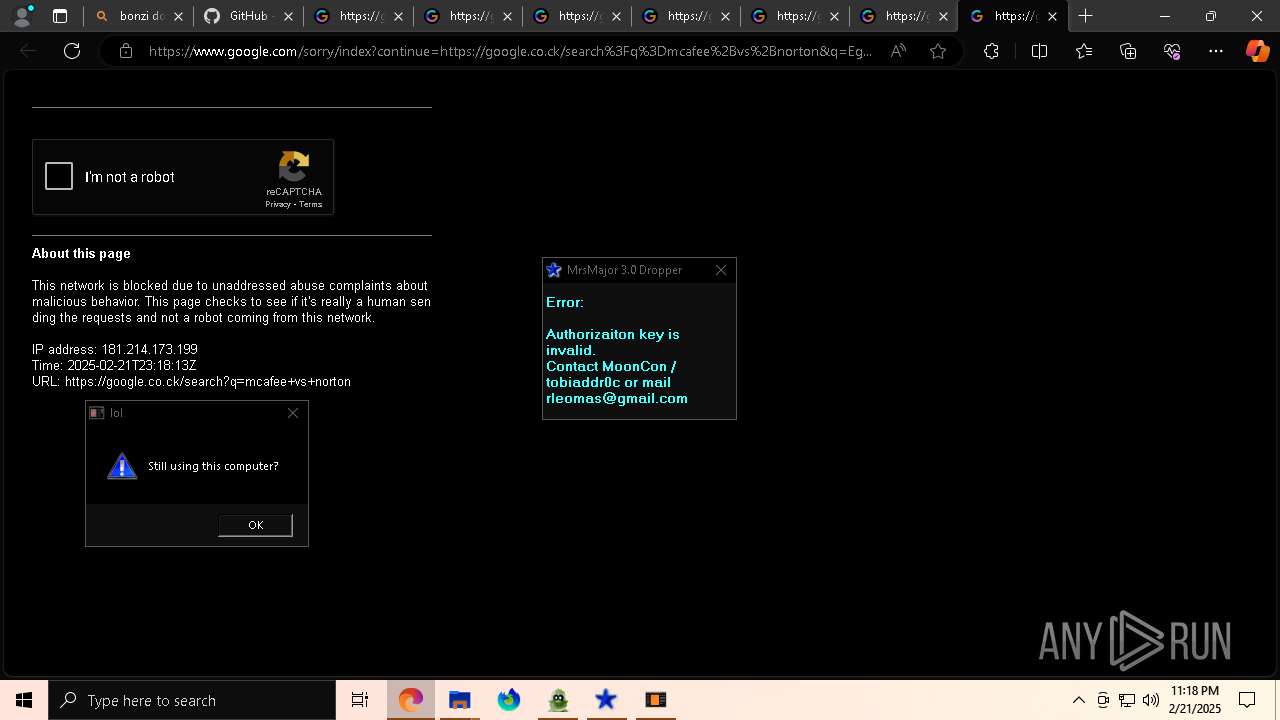Close the GitHub tab
This screenshot has height=720, width=1280.
click(288, 16)
